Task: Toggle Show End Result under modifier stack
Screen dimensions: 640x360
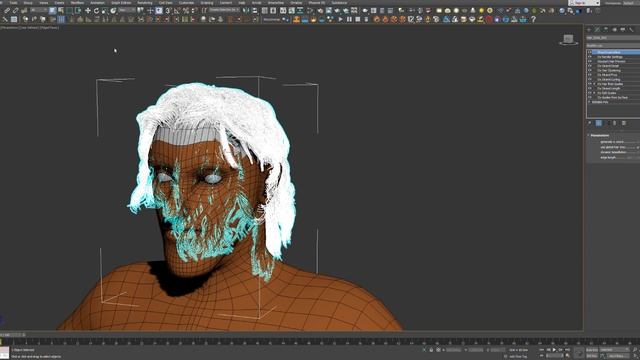Action: click(599, 123)
